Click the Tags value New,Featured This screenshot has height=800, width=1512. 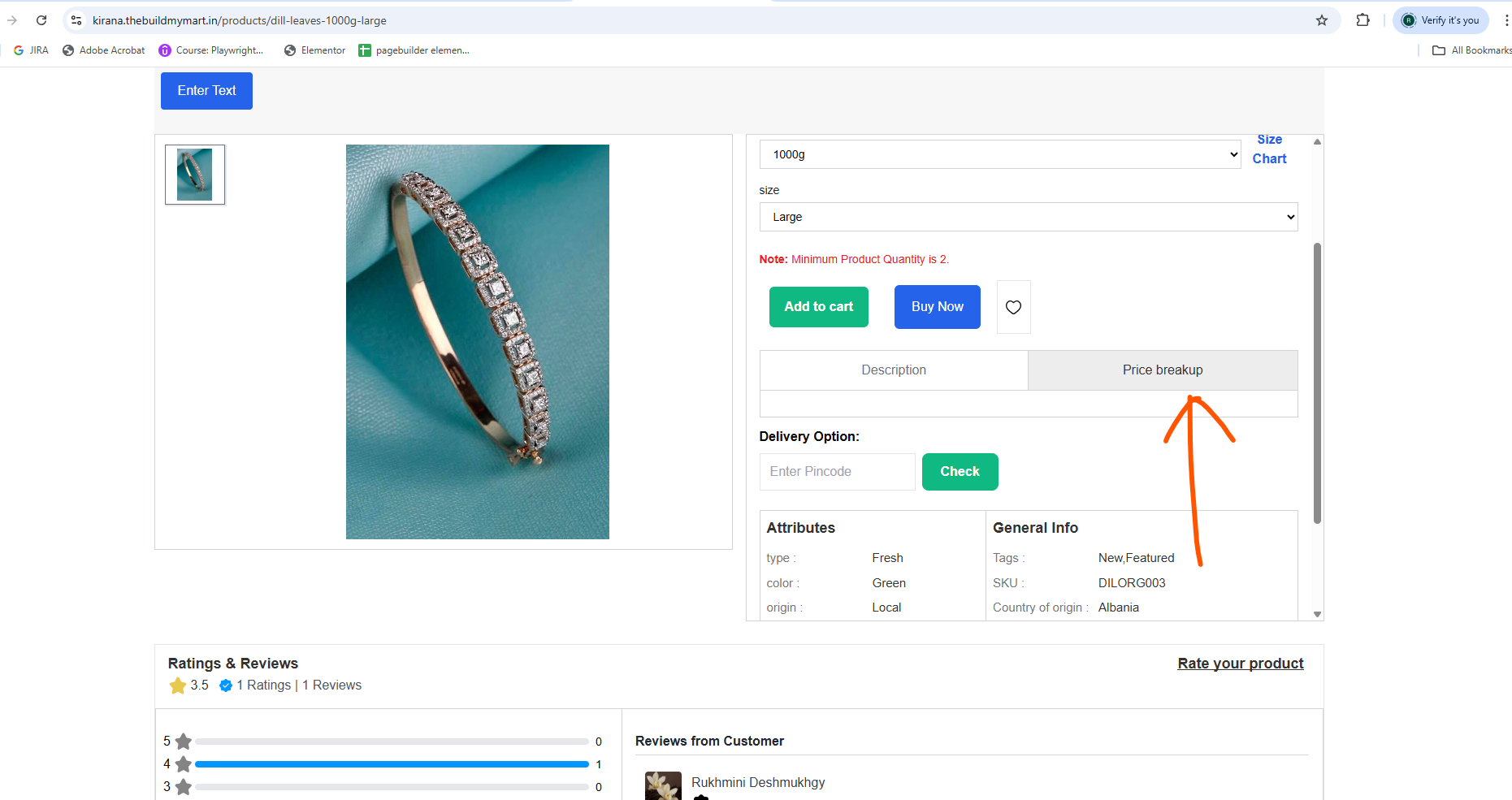tap(1137, 558)
